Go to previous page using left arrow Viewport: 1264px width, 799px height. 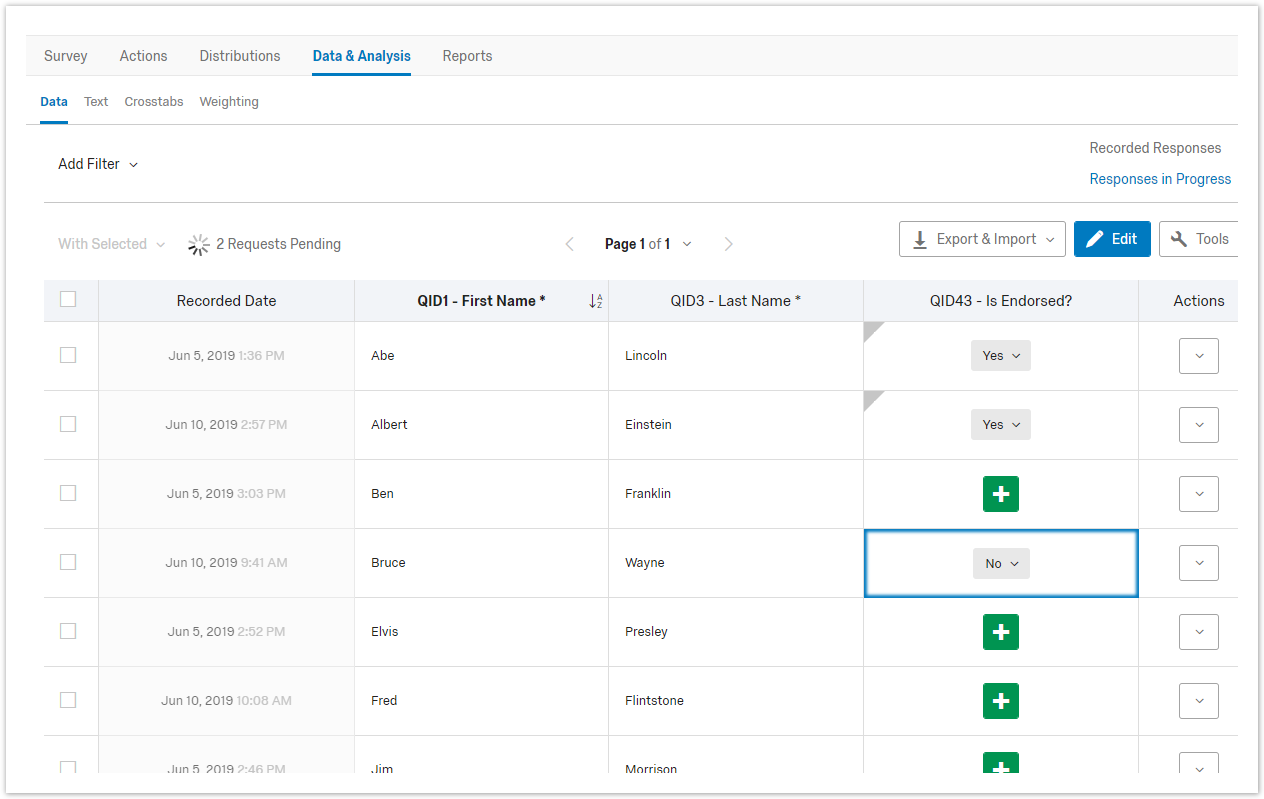coord(570,244)
